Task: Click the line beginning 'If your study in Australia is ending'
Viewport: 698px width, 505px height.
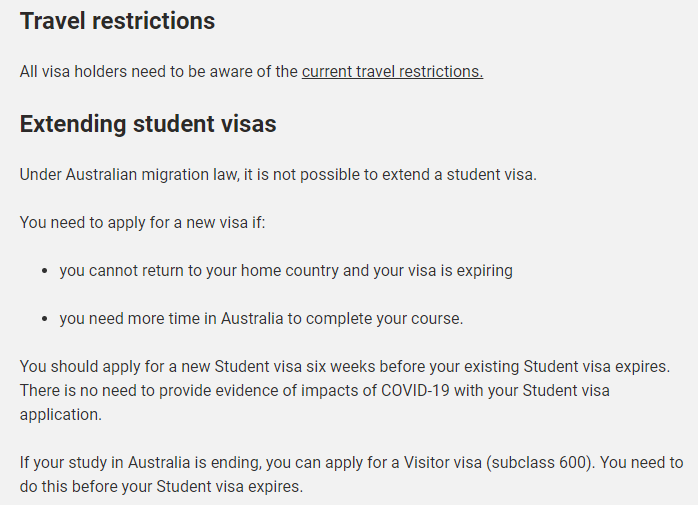Action: tap(352, 463)
